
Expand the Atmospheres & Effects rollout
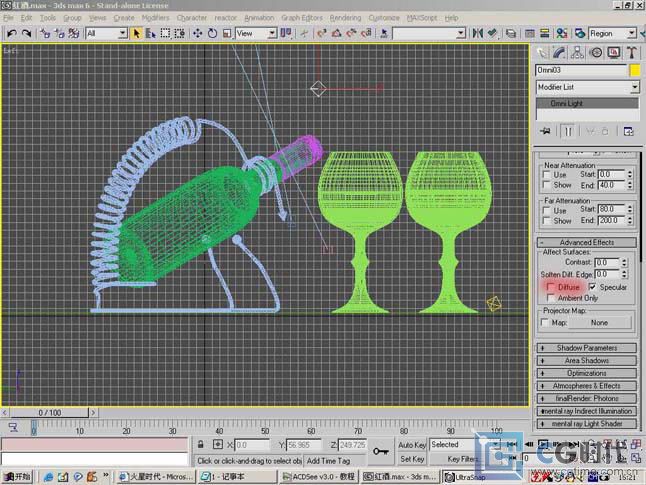[x=587, y=386]
